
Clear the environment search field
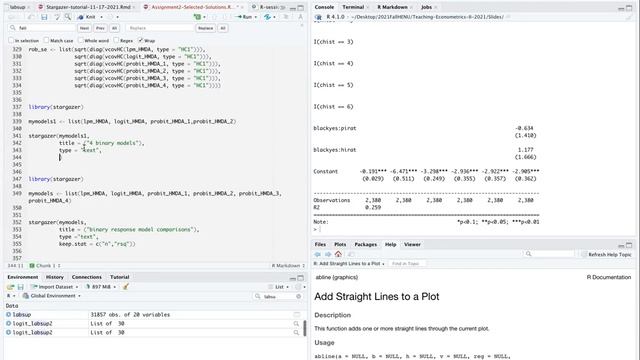[298, 296]
